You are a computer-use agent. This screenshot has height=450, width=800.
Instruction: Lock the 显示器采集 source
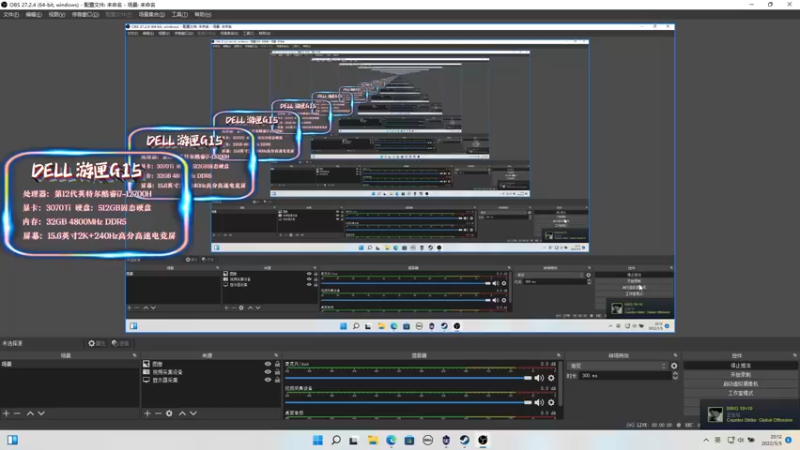pos(277,380)
